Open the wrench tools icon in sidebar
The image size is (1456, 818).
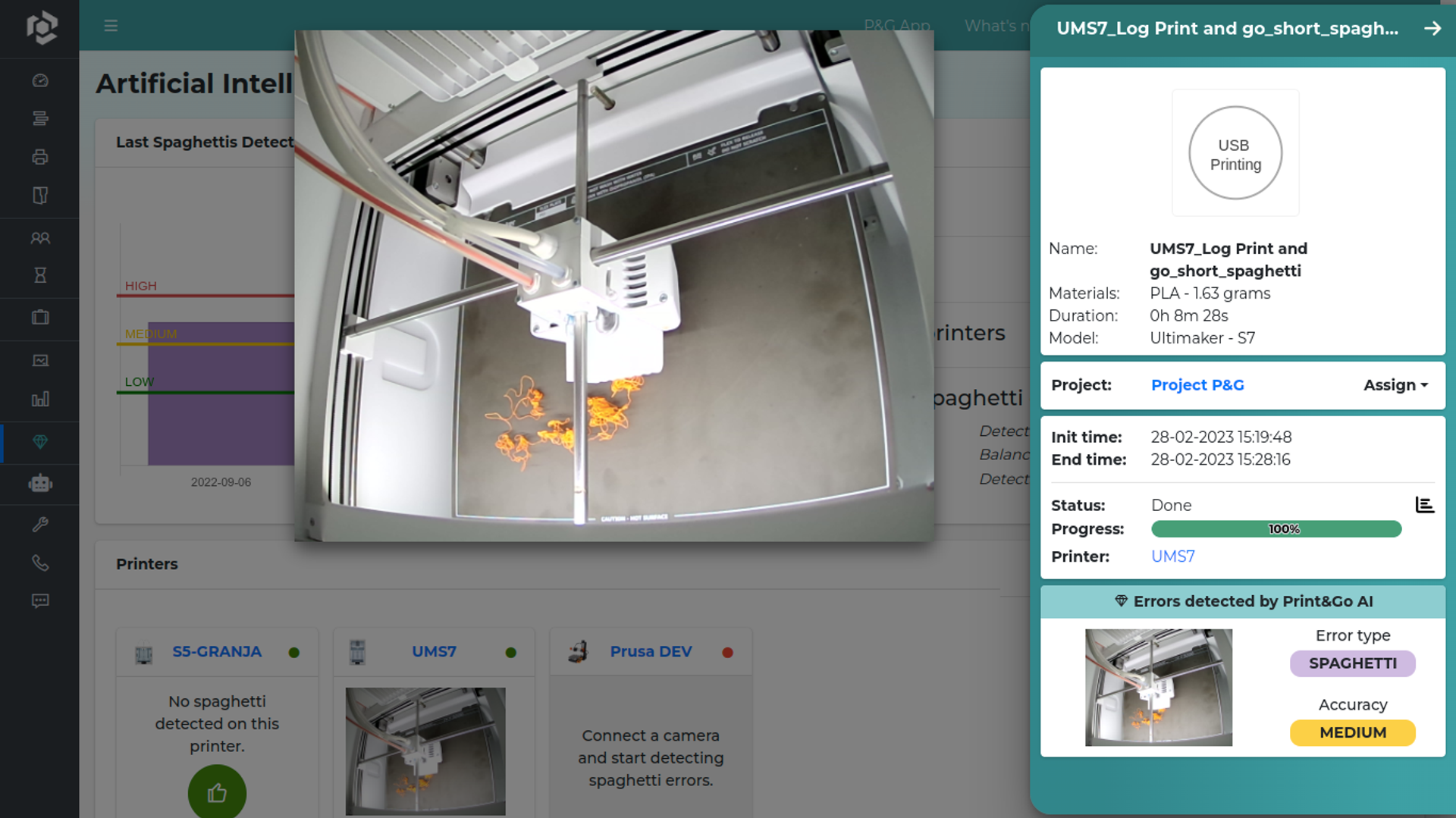[x=40, y=525]
